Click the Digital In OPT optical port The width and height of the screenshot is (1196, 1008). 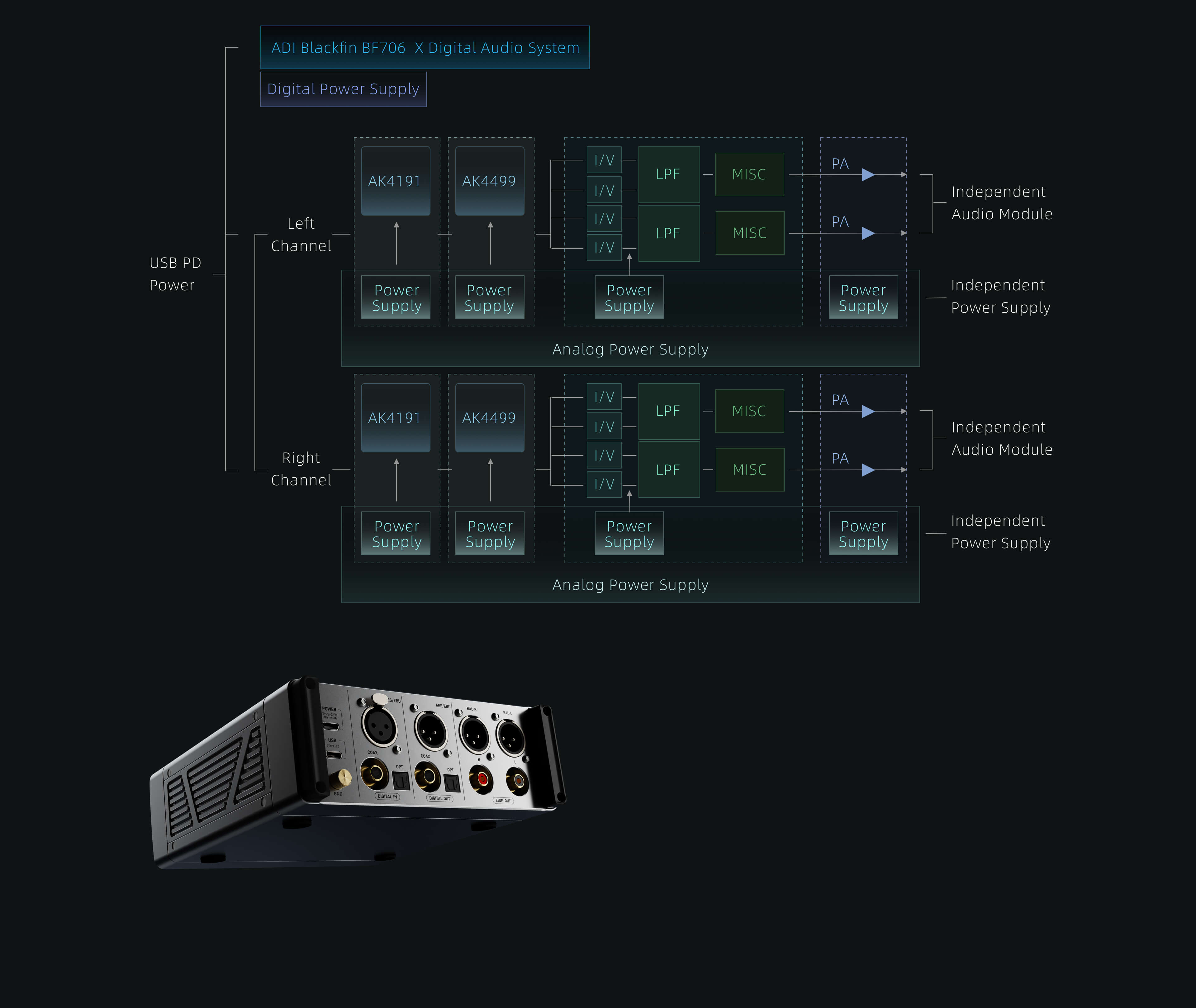point(401,781)
